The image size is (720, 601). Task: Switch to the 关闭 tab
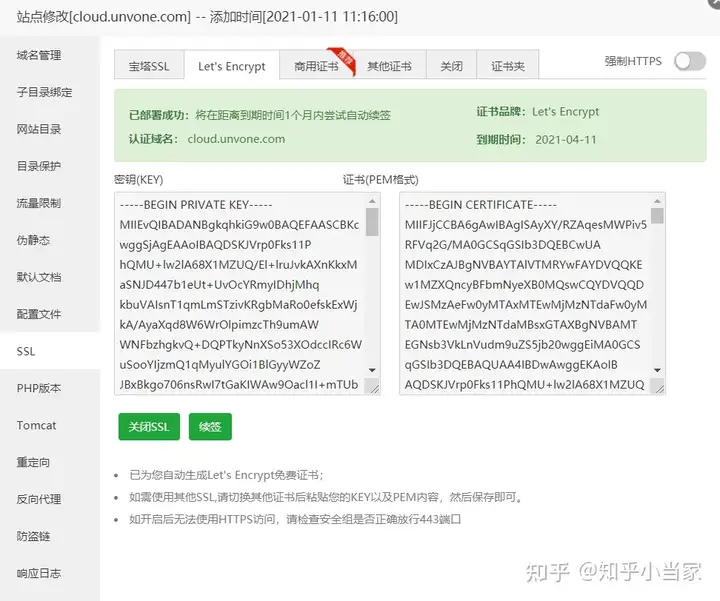point(452,66)
